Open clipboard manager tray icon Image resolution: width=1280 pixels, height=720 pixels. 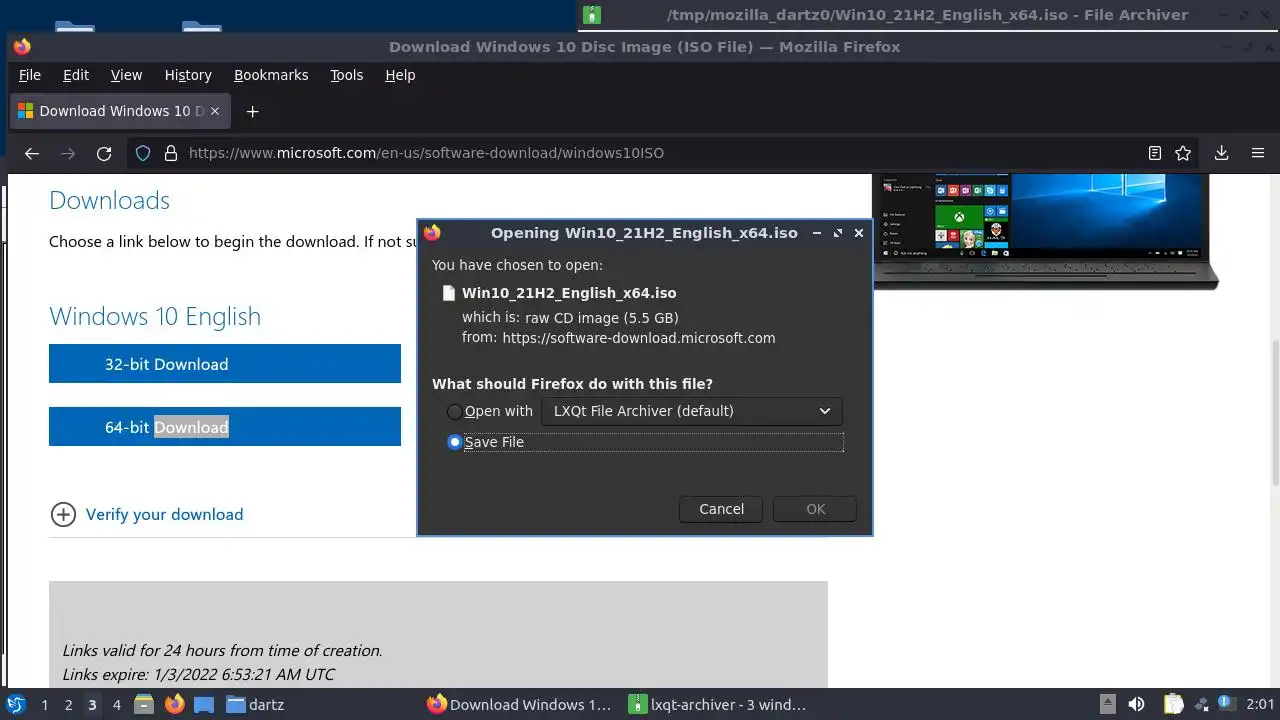click(1173, 704)
